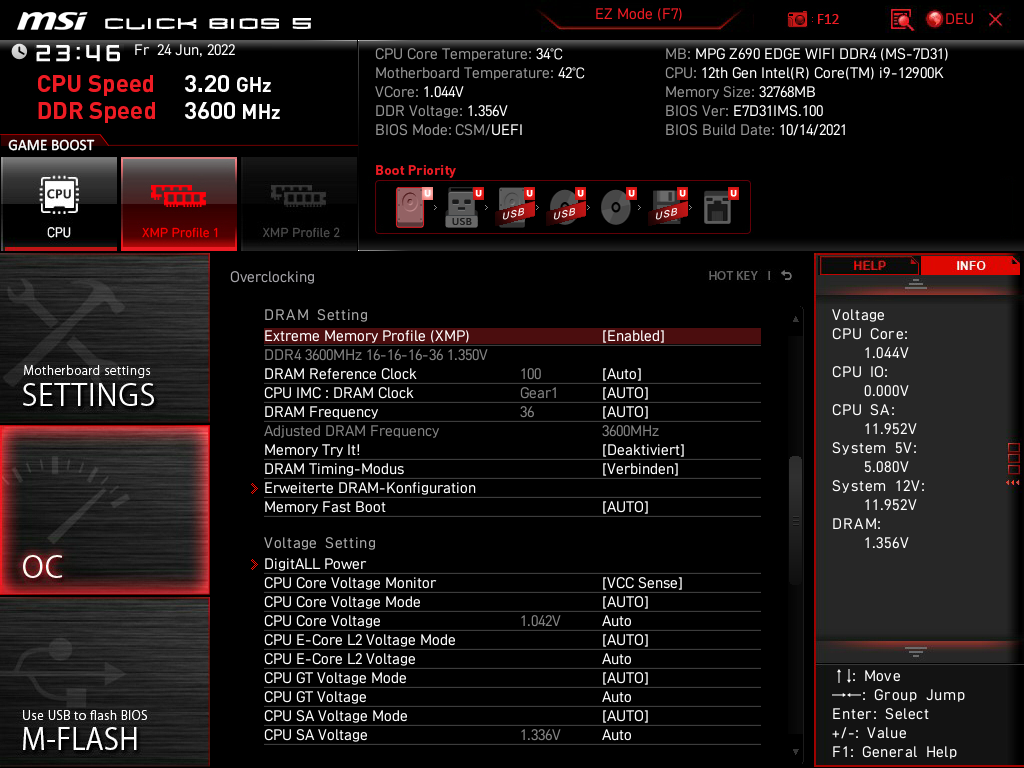Select the USB hard disk boot device
The width and height of the screenshot is (1024, 768).
(513, 207)
